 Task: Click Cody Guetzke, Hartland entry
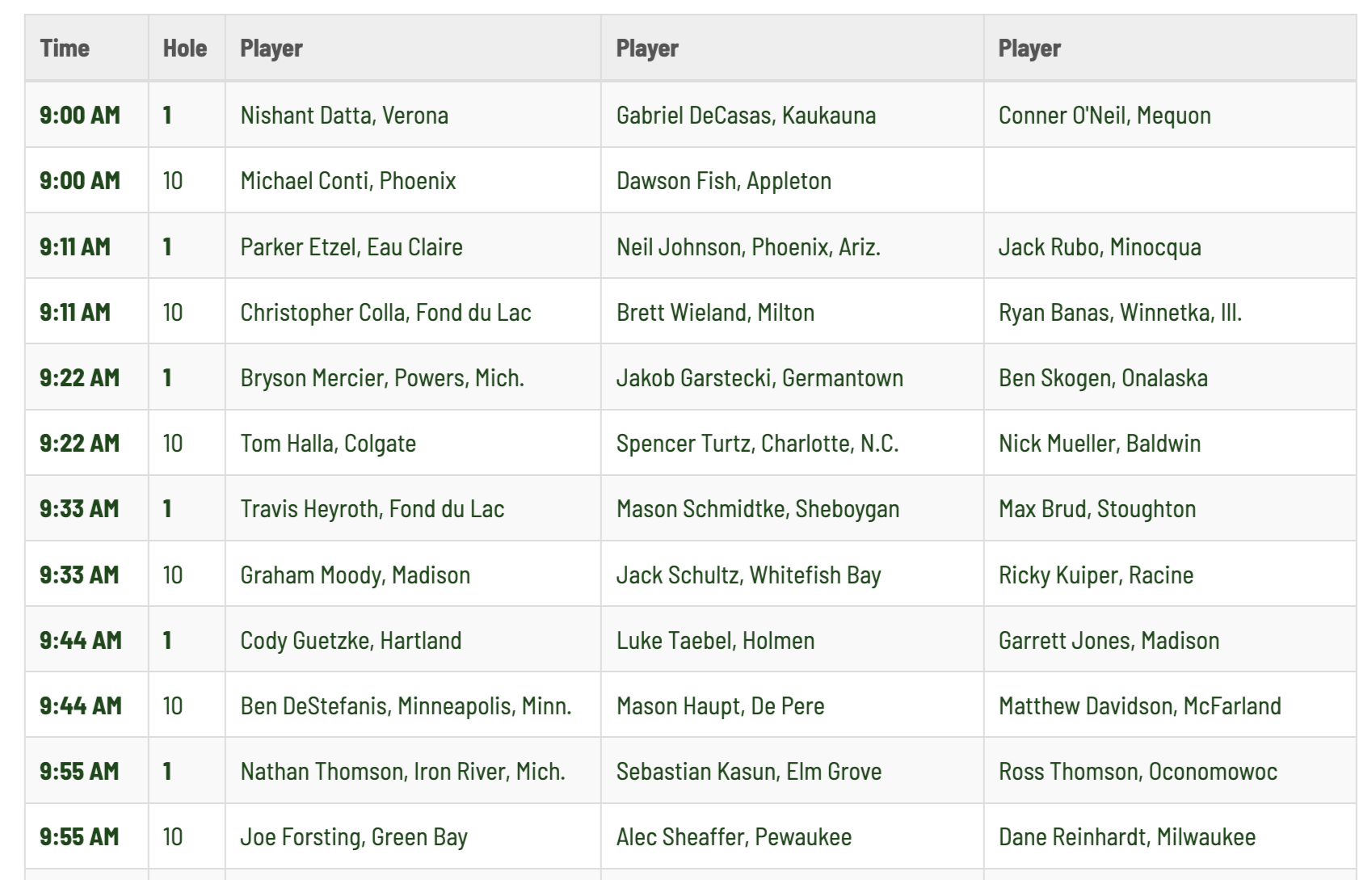pyautogui.click(x=351, y=640)
